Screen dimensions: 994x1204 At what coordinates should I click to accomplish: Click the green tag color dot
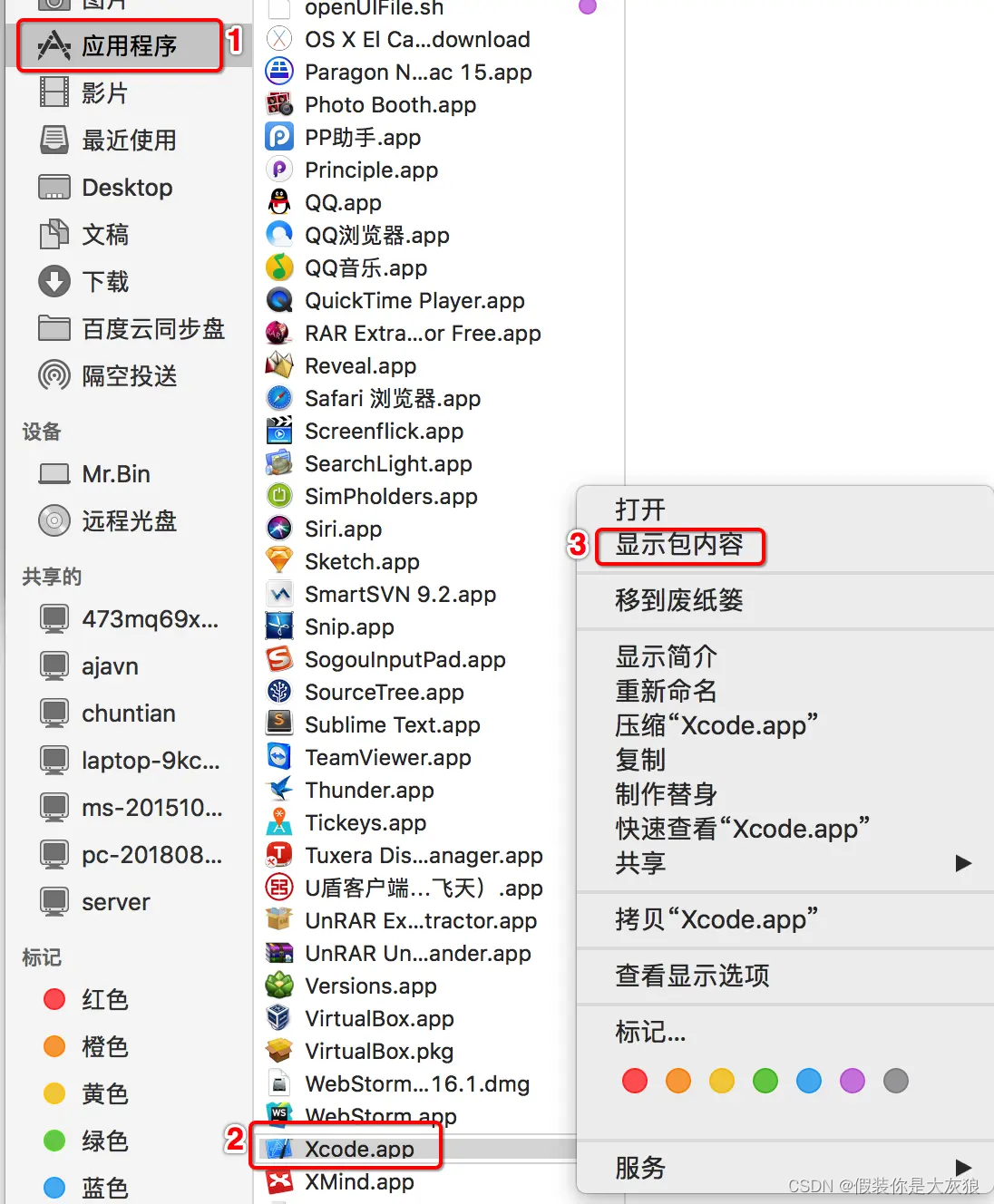765,1080
